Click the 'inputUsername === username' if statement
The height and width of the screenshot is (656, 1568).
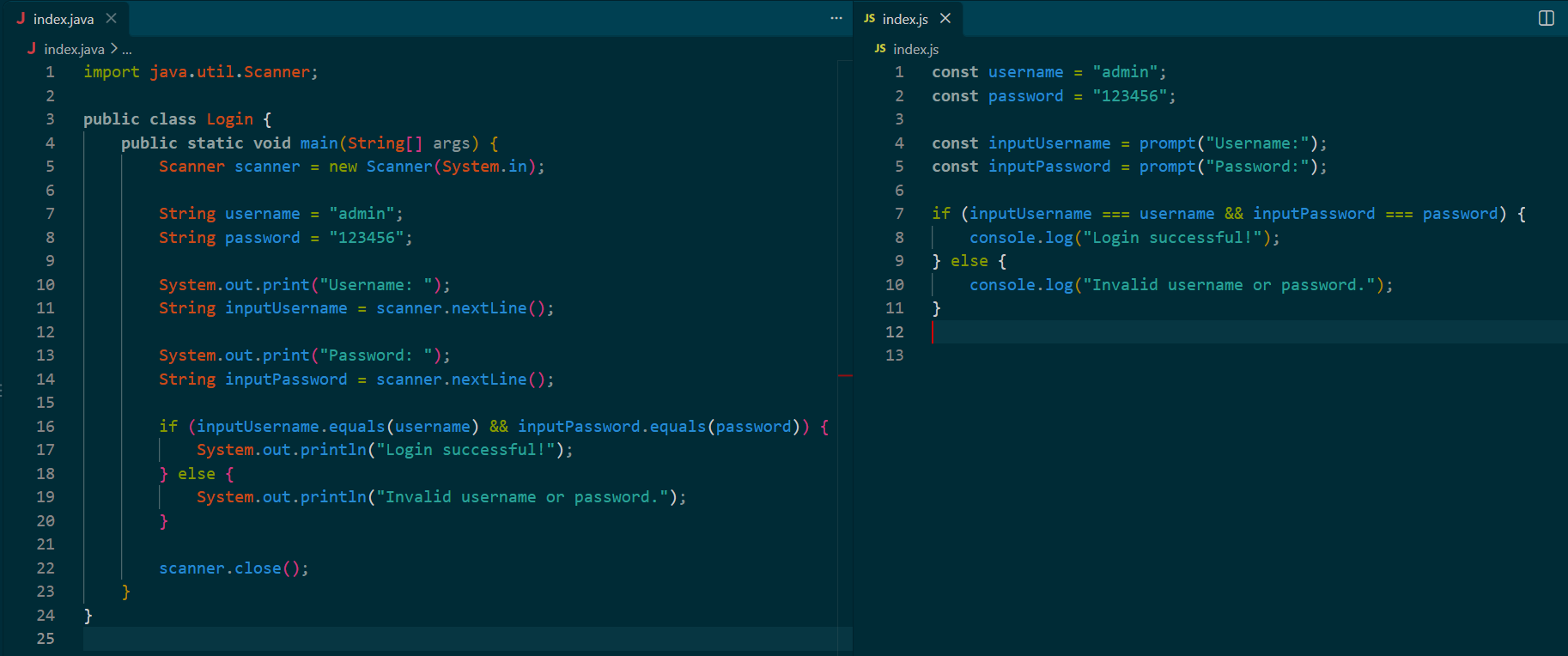(1229, 214)
